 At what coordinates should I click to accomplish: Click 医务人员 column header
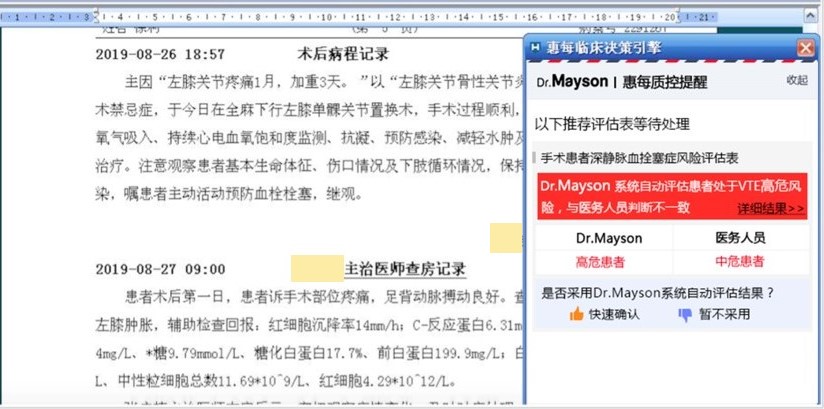point(740,238)
